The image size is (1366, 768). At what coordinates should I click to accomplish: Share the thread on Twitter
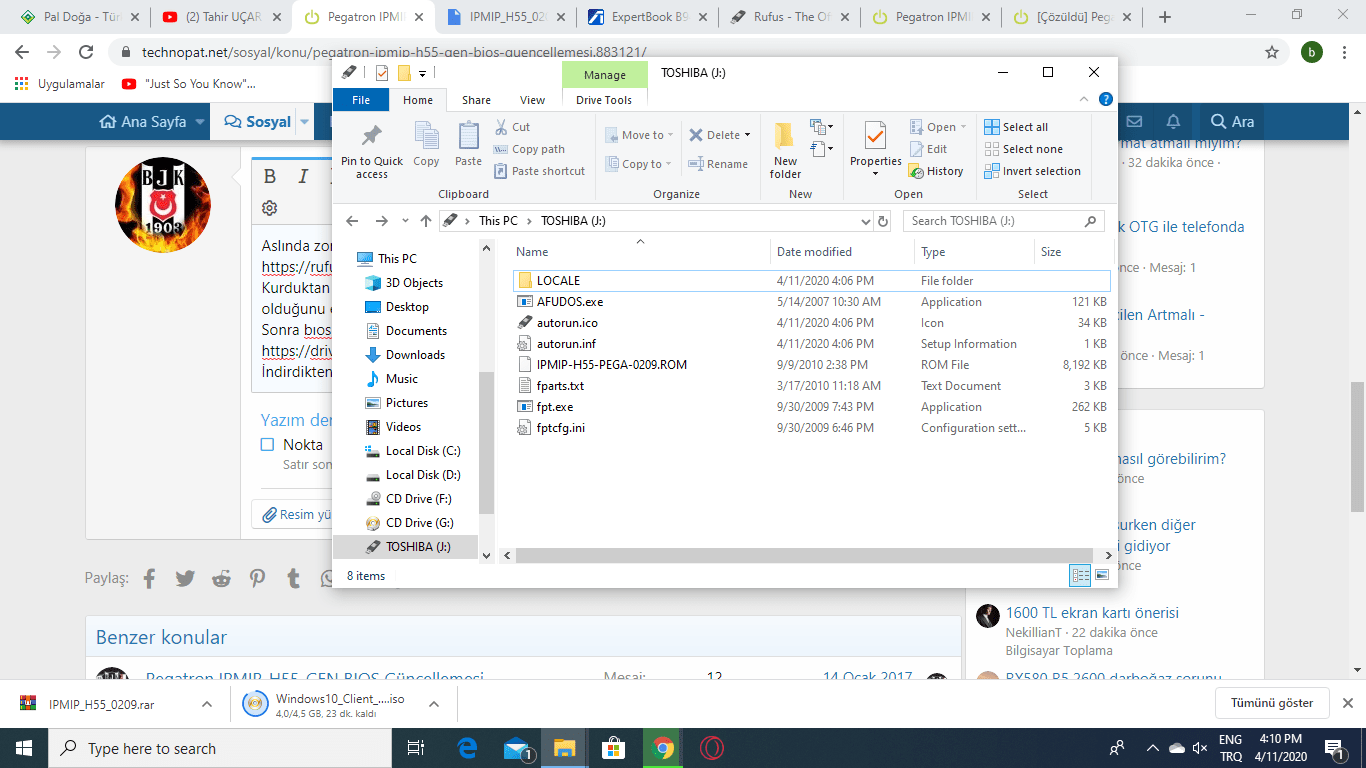pyautogui.click(x=185, y=578)
